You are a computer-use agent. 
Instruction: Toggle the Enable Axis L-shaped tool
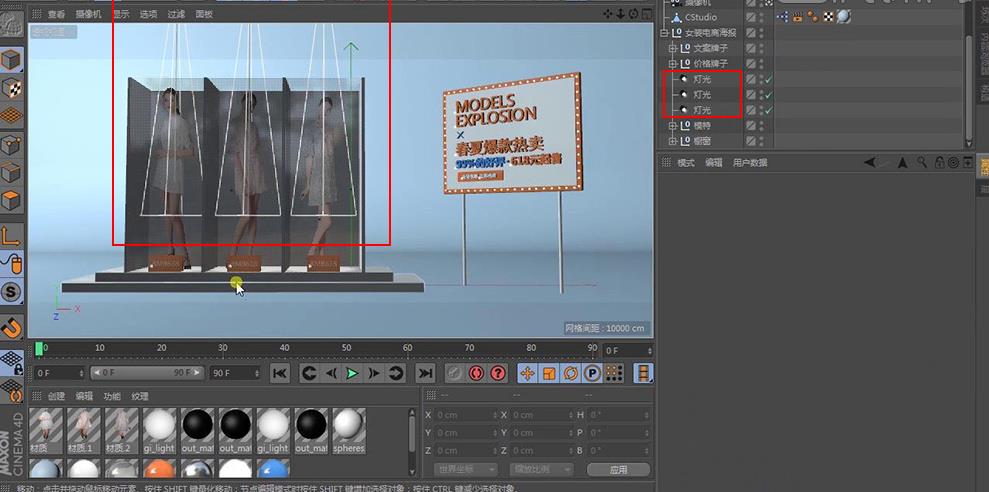[x=11, y=235]
